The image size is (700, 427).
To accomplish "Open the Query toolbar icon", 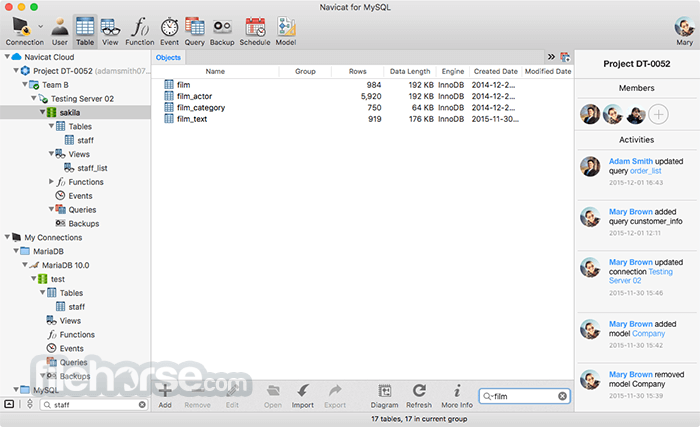I will coord(195,30).
